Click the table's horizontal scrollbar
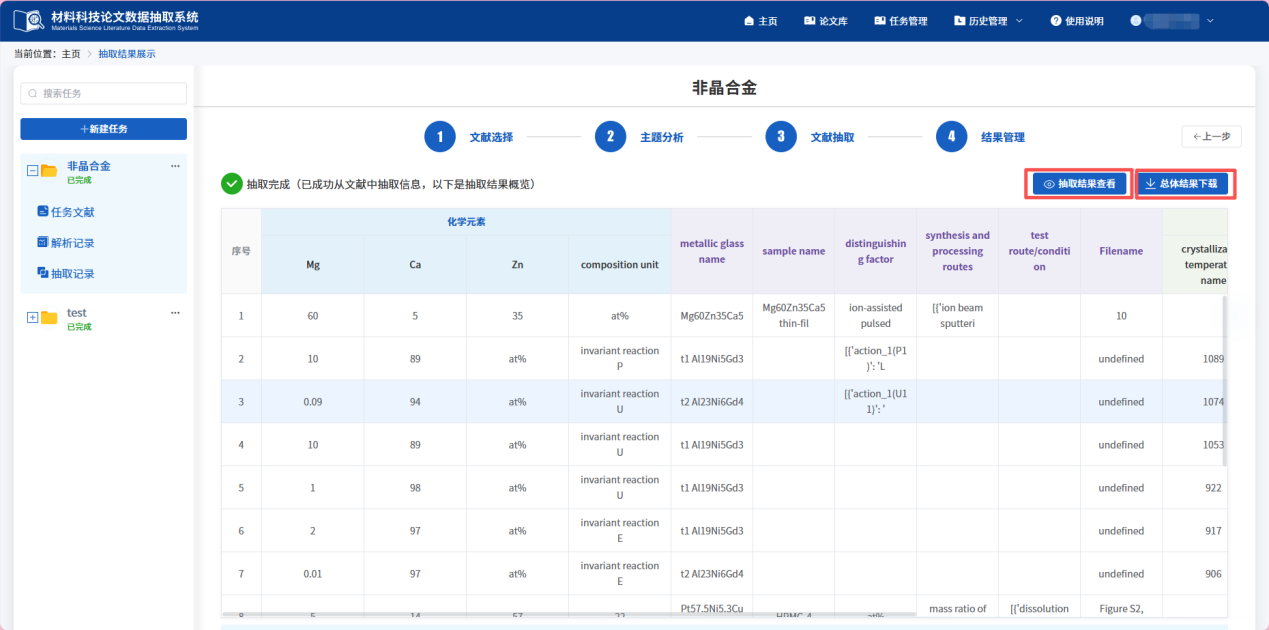Screen dimensions: 1269x630 (570, 614)
